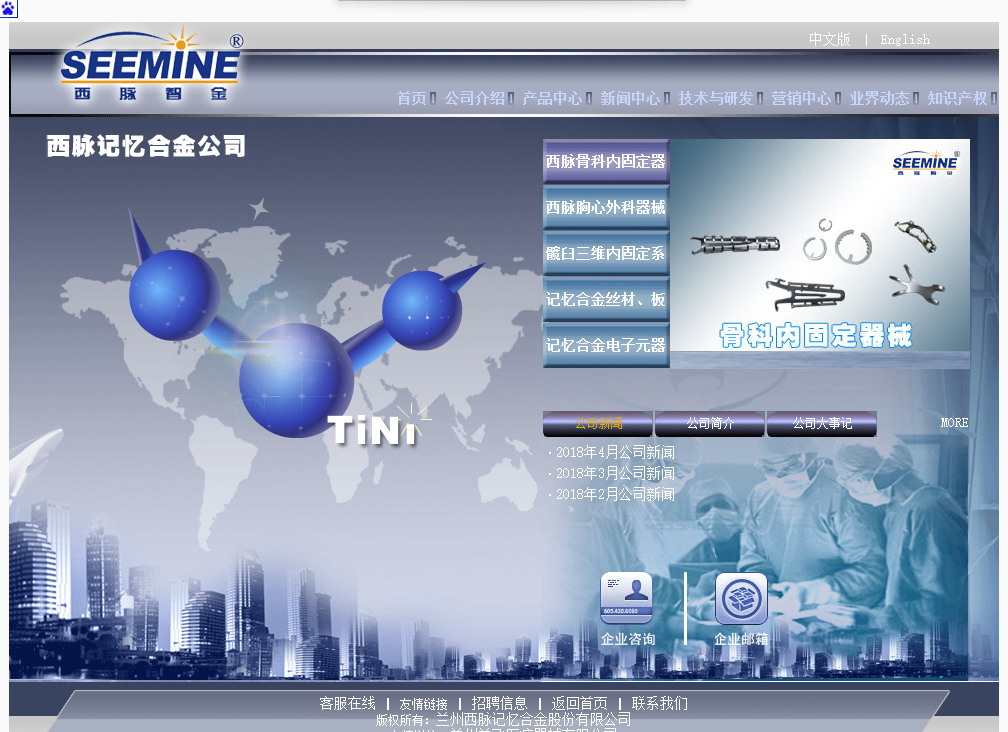Click the 骨科内固定器械 product banner image
The width and height of the screenshot is (1008, 732).
click(x=820, y=254)
